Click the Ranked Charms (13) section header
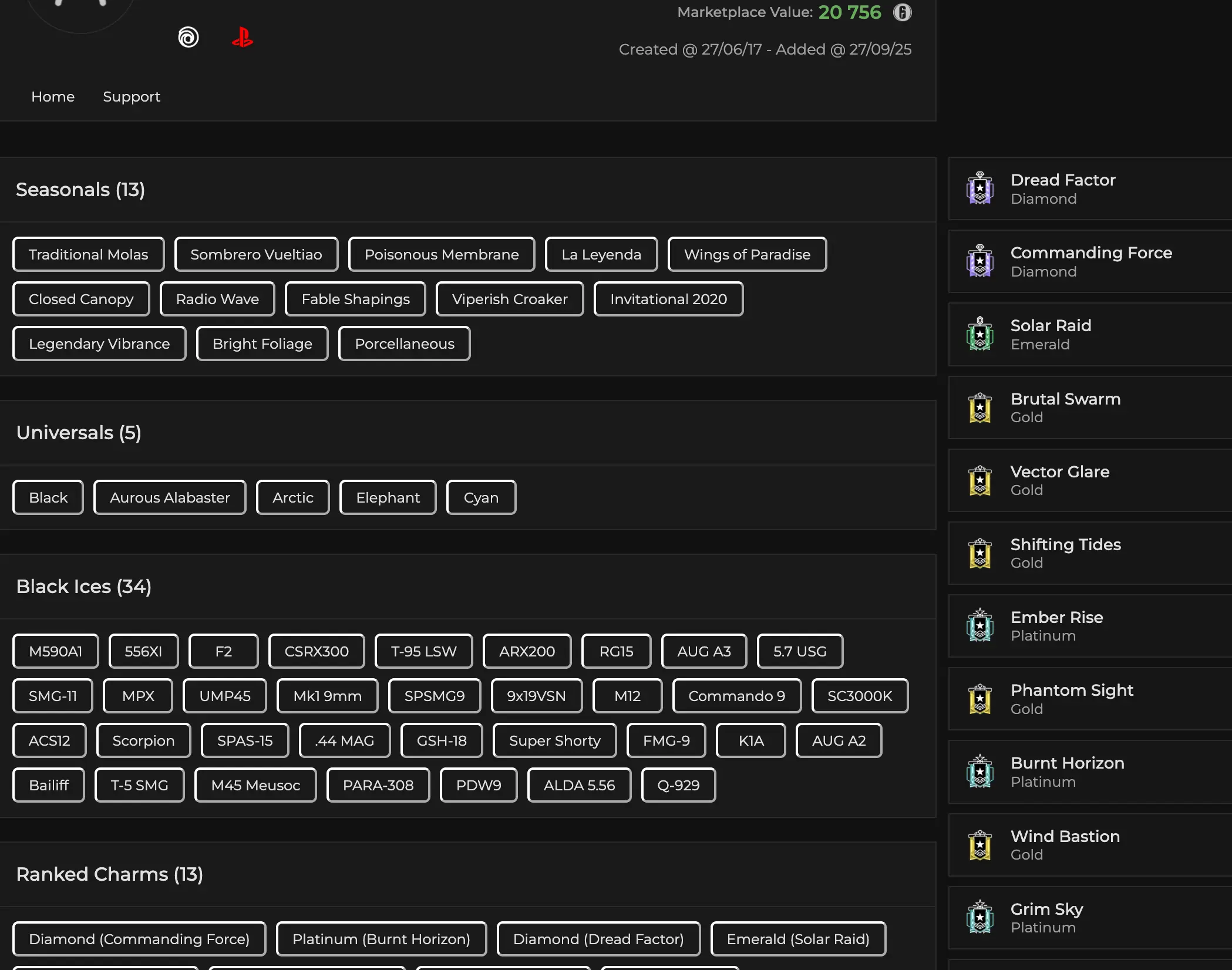The height and width of the screenshot is (970, 1232). point(109,874)
